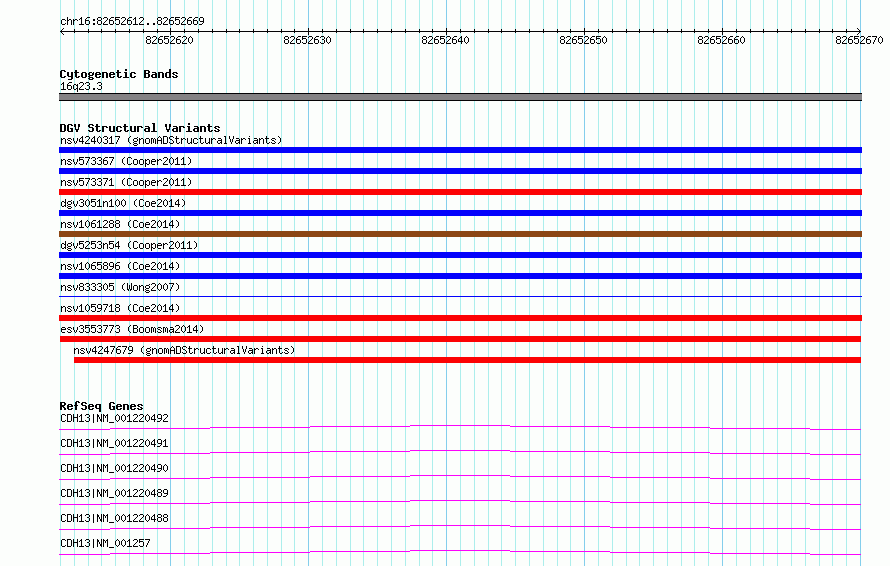Open the DGV Structural Variants track heading
Image resolution: width=890 pixels, height=566 pixels.
140,128
